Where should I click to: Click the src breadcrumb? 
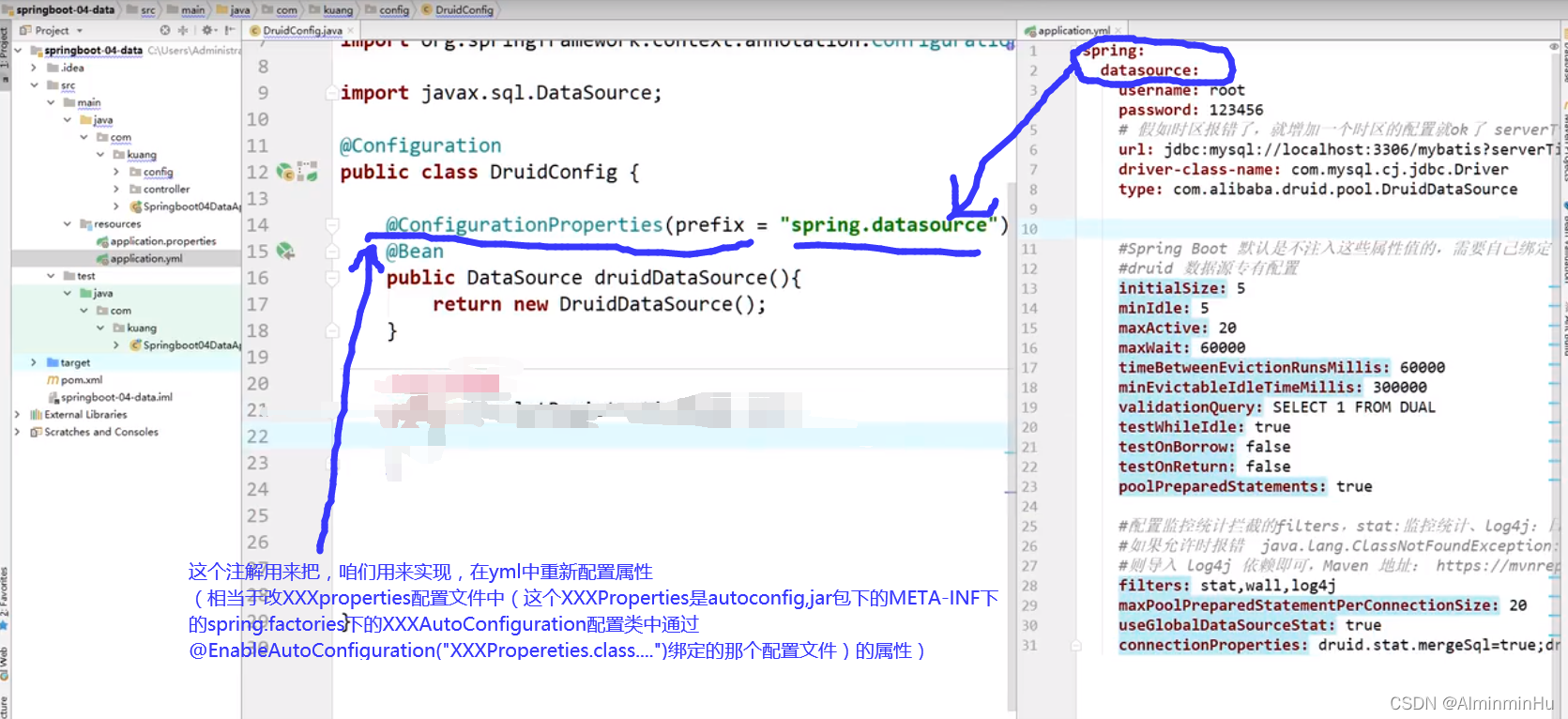142,9
